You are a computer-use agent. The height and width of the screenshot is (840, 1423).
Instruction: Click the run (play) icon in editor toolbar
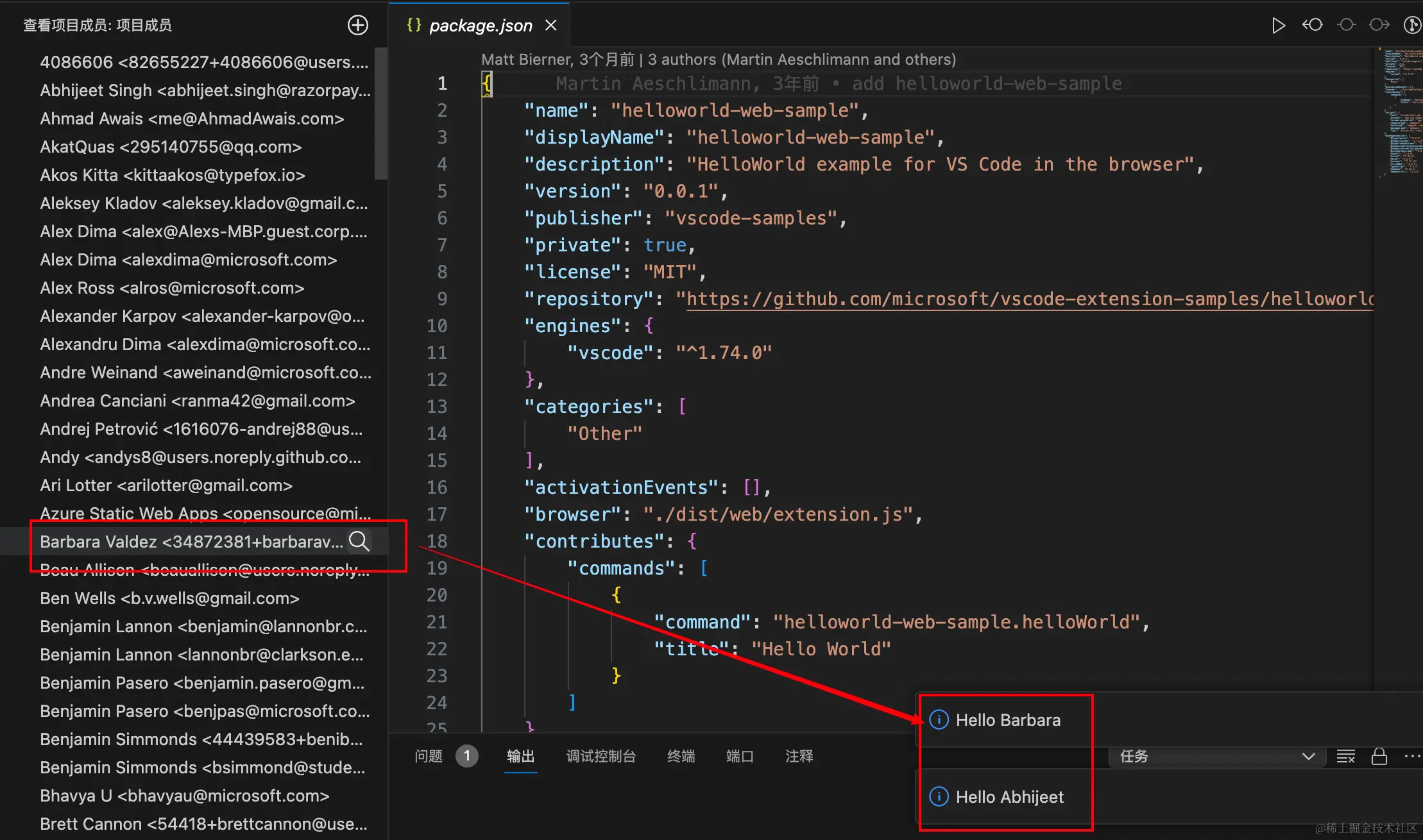coord(1278,25)
